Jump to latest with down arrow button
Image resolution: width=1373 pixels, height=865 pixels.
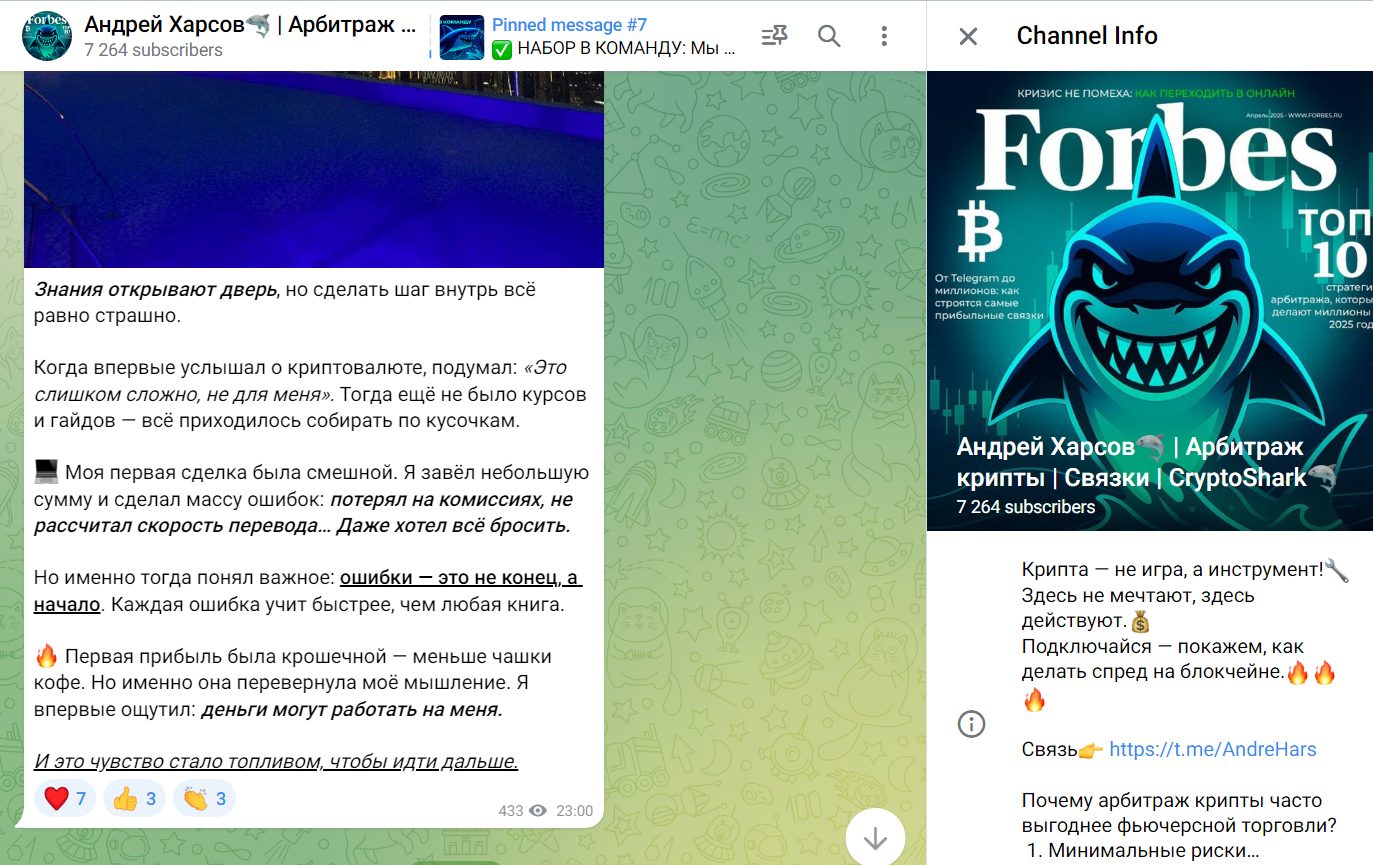(x=875, y=838)
